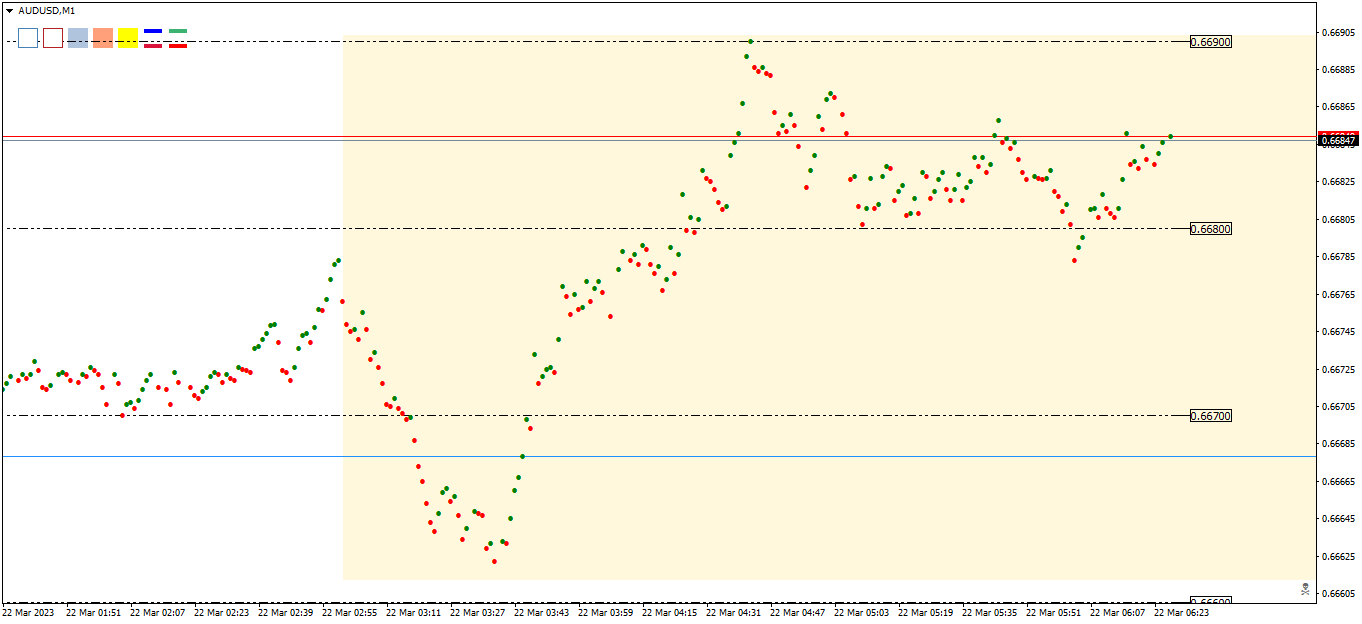Select the light blue filled square
The height and width of the screenshot is (624, 1362).
[78, 38]
